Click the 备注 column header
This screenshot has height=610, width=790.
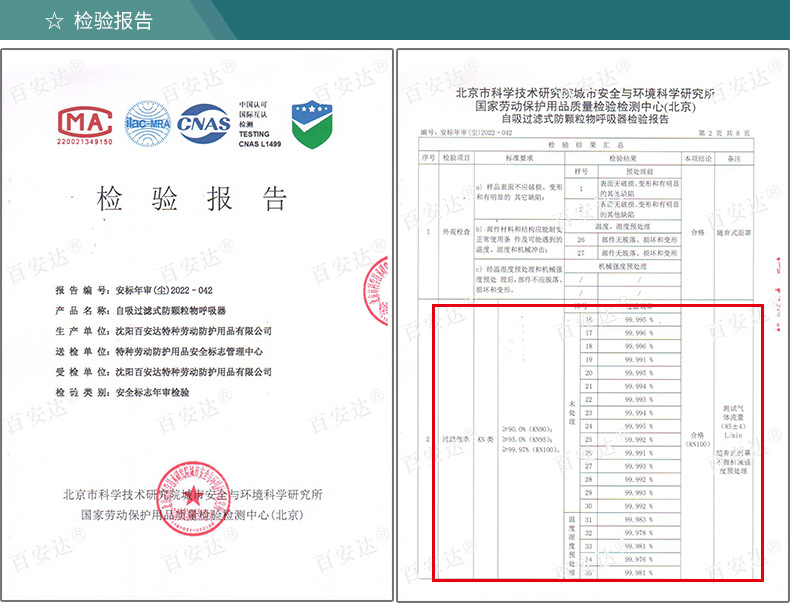pos(735,159)
